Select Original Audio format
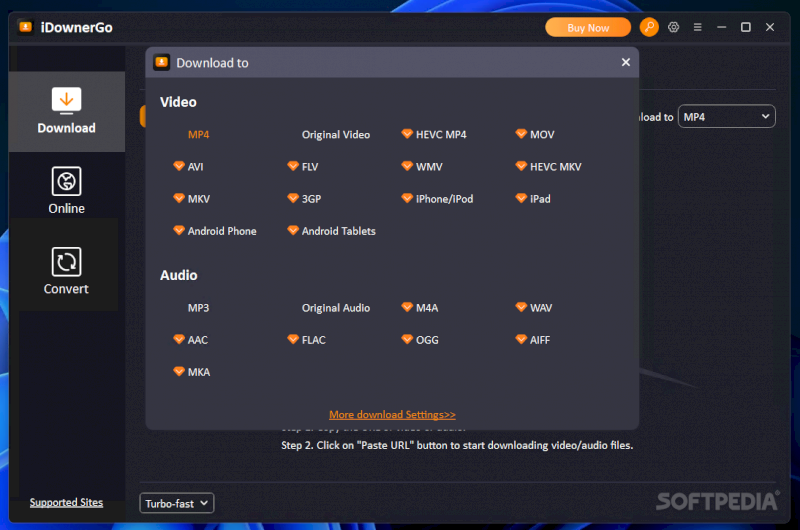 point(336,308)
